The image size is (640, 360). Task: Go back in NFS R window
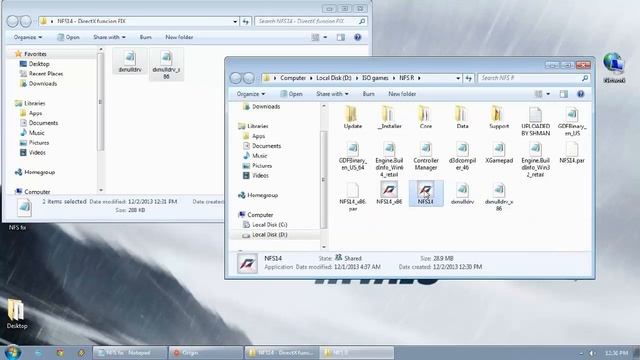(x=236, y=78)
